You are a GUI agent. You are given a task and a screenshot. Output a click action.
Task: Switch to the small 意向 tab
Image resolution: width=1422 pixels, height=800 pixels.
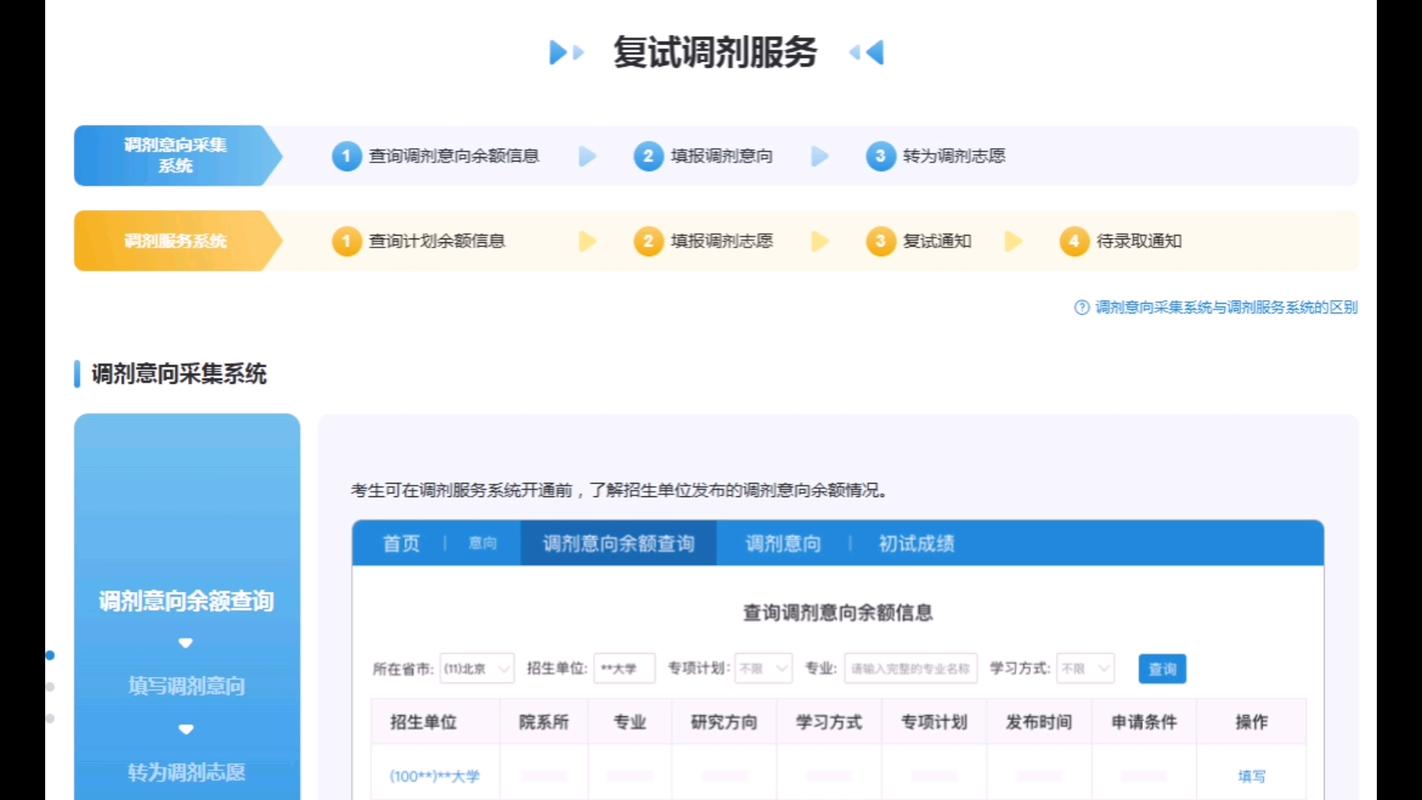click(x=483, y=544)
